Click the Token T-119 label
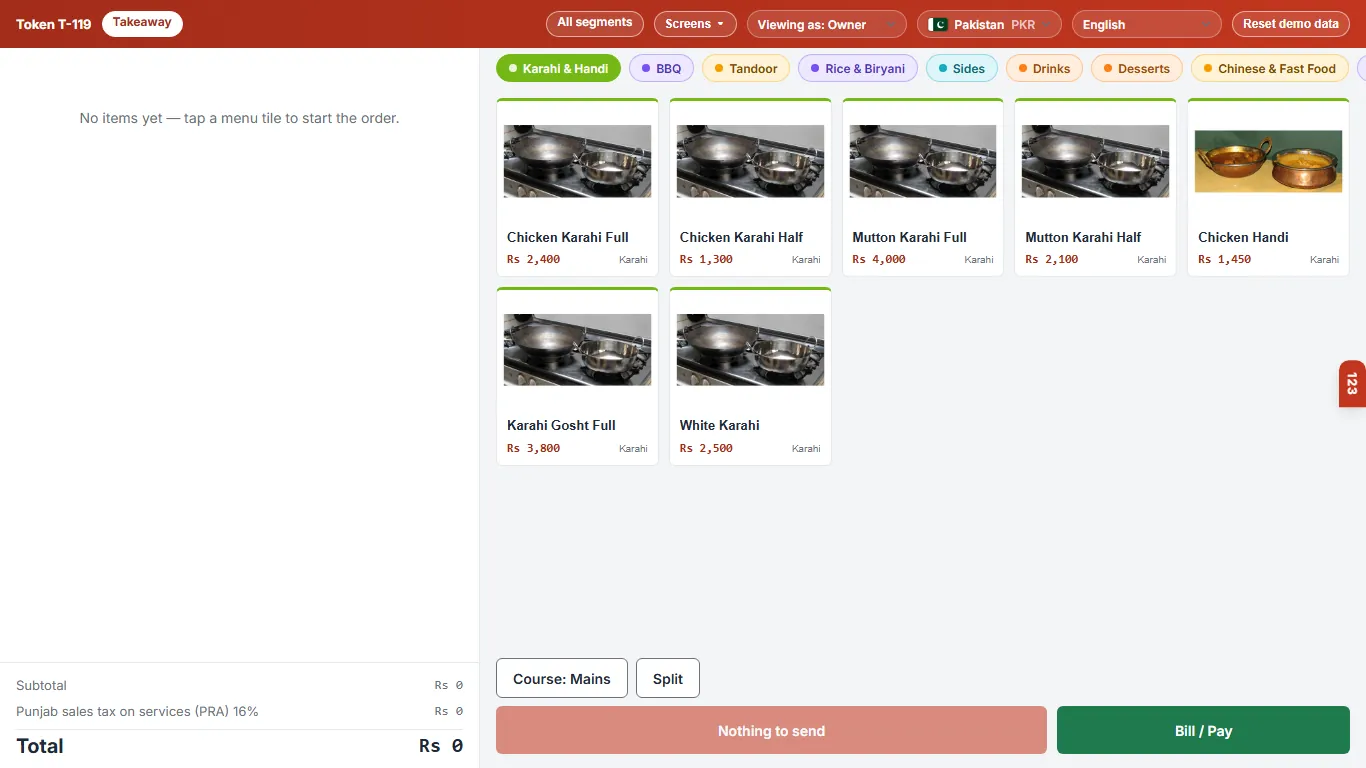1366x768 pixels. coord(53,24)
